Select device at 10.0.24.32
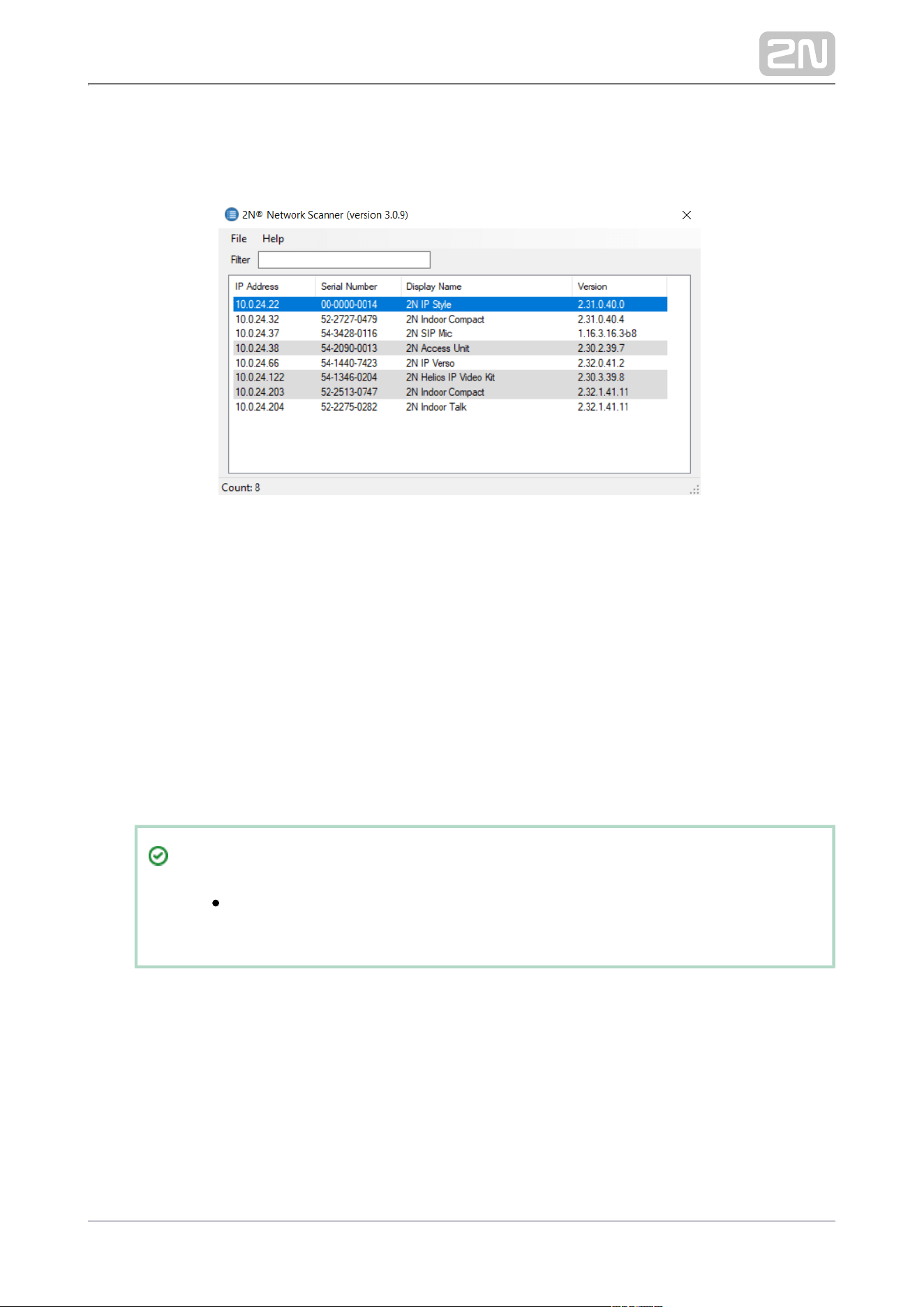The height and width of the screenshot is (1307, 924). [450, 319]
